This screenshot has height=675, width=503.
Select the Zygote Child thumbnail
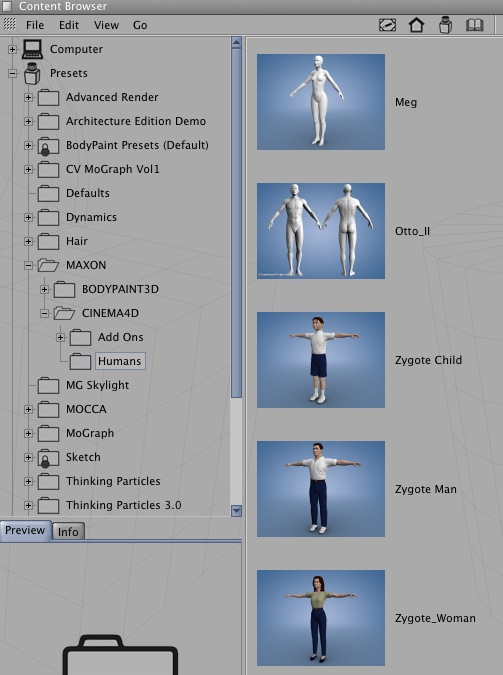click(321, 360)
